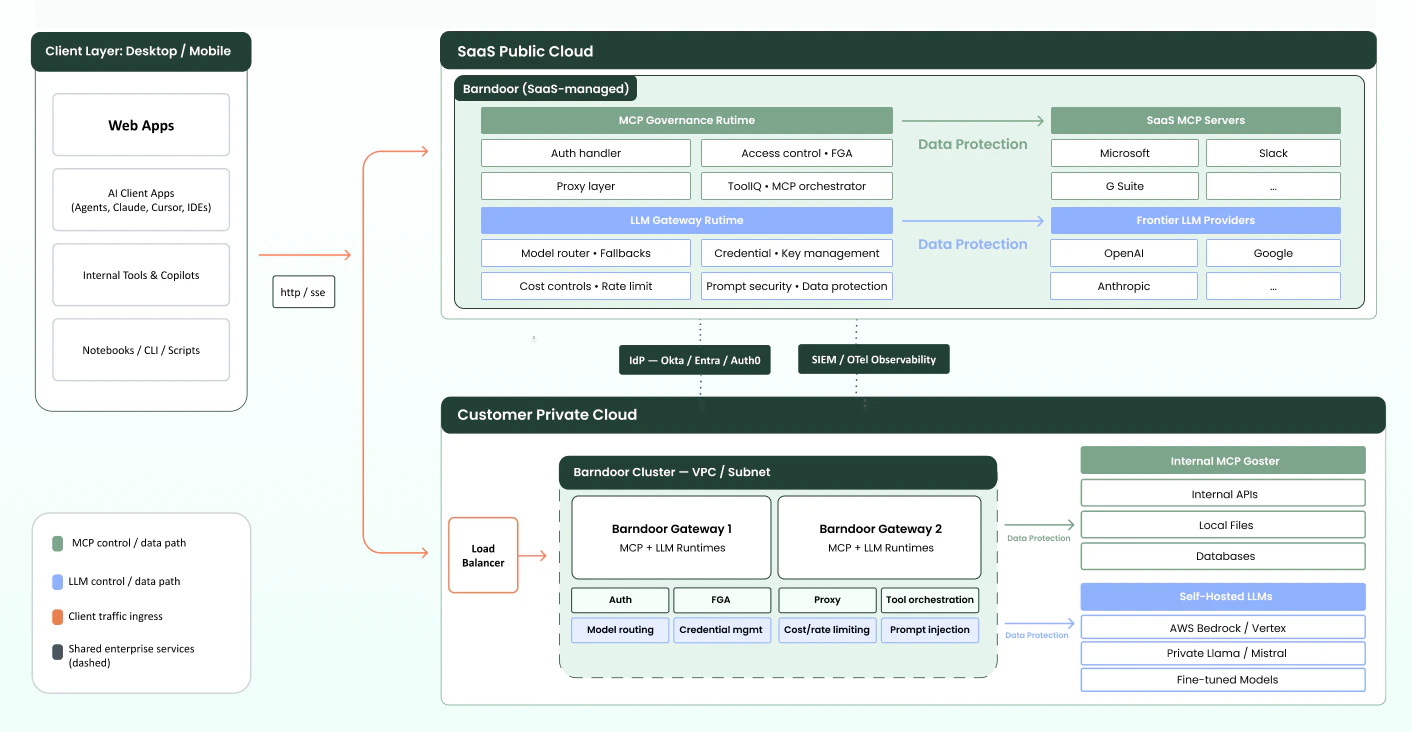Click the Prompt security • Data protection box
Image resolution: width=1412 pixels, height=732 pixels.
pos(797,286)
